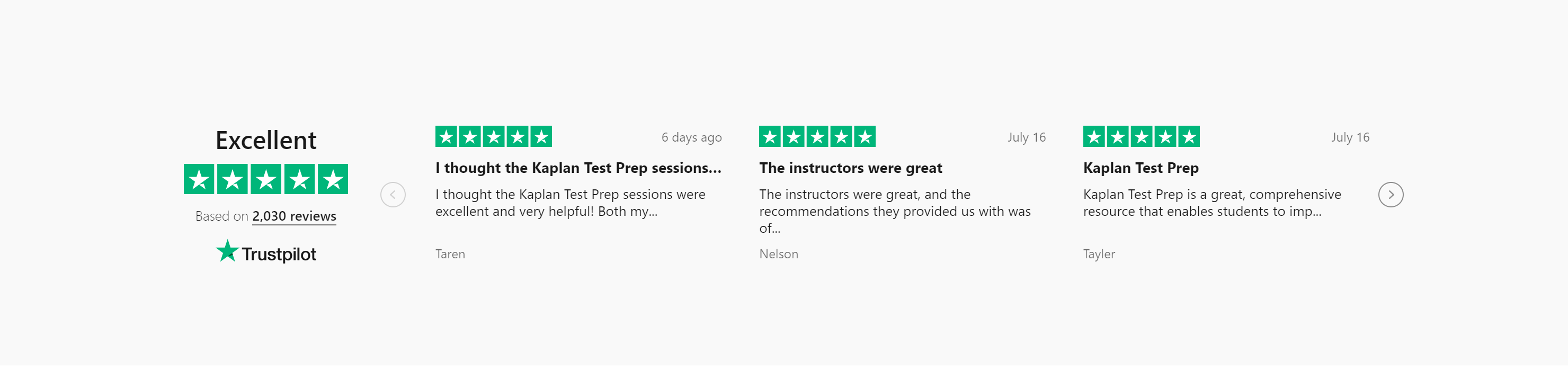This screenshot has height=384, width=1568.
Task: Click the reviewer name Tayler
Action: (1099, 254)
